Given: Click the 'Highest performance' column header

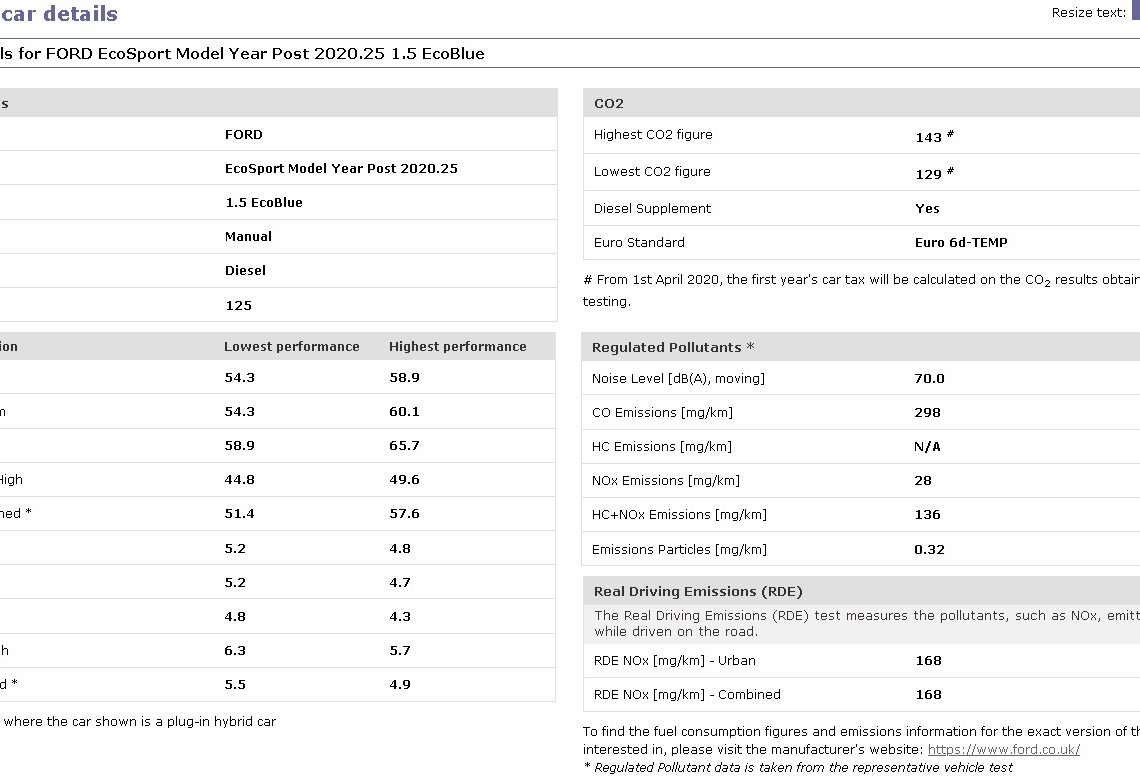Looking at the screenshot, I should click(457, 346).
